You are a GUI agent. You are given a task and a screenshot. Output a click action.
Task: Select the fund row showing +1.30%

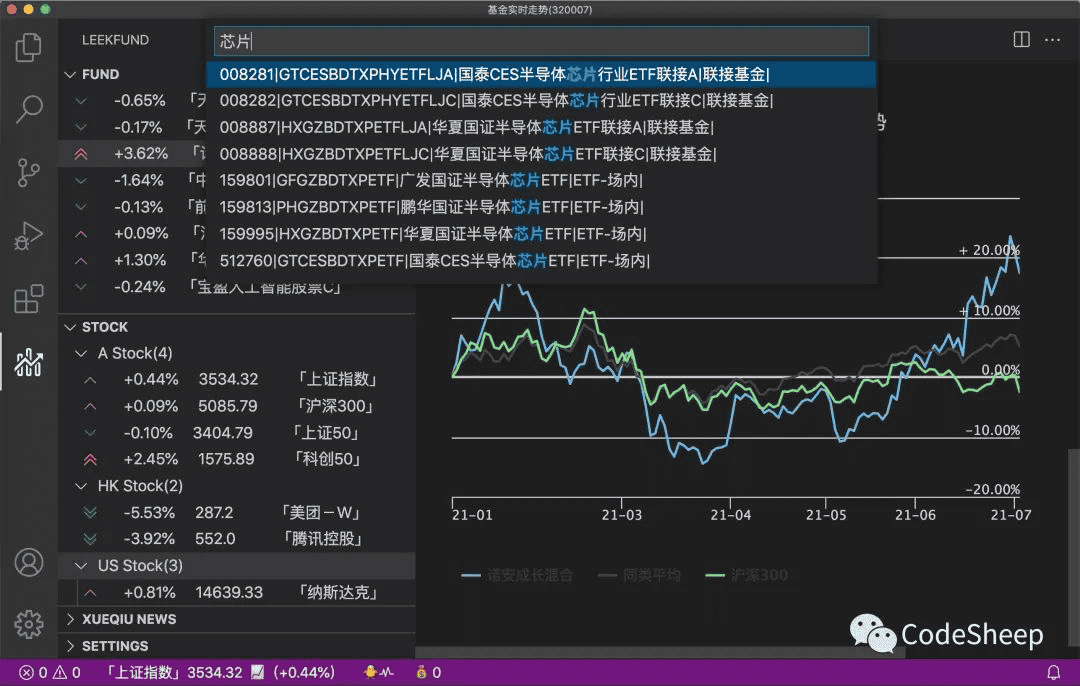click(x=134, y=260)
